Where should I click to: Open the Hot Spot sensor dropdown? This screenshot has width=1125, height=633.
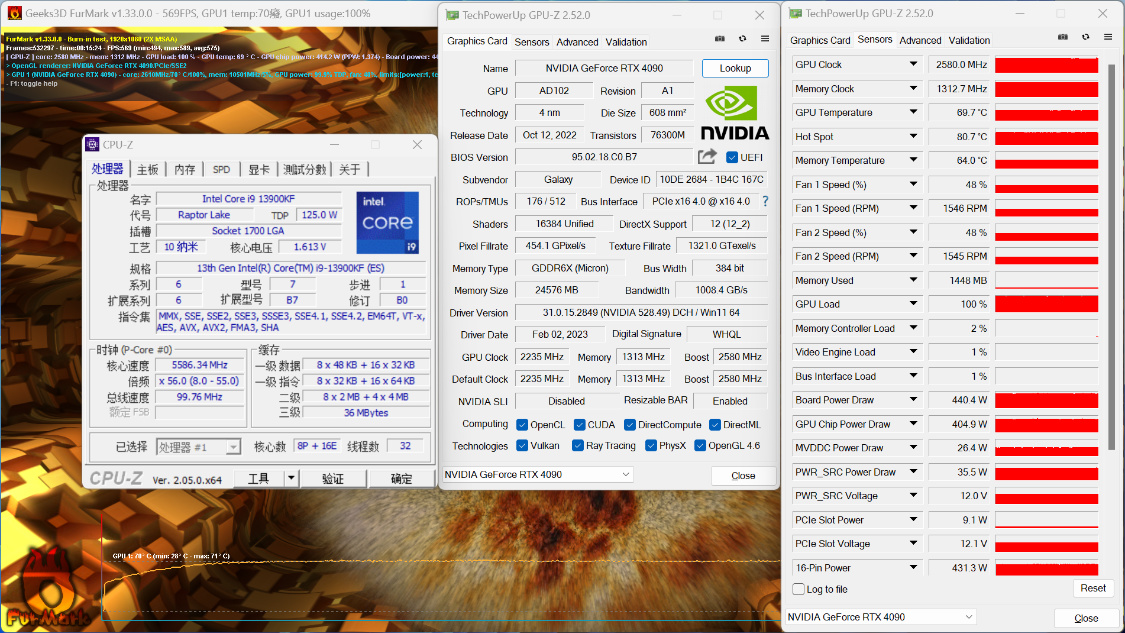coord(913,136)
